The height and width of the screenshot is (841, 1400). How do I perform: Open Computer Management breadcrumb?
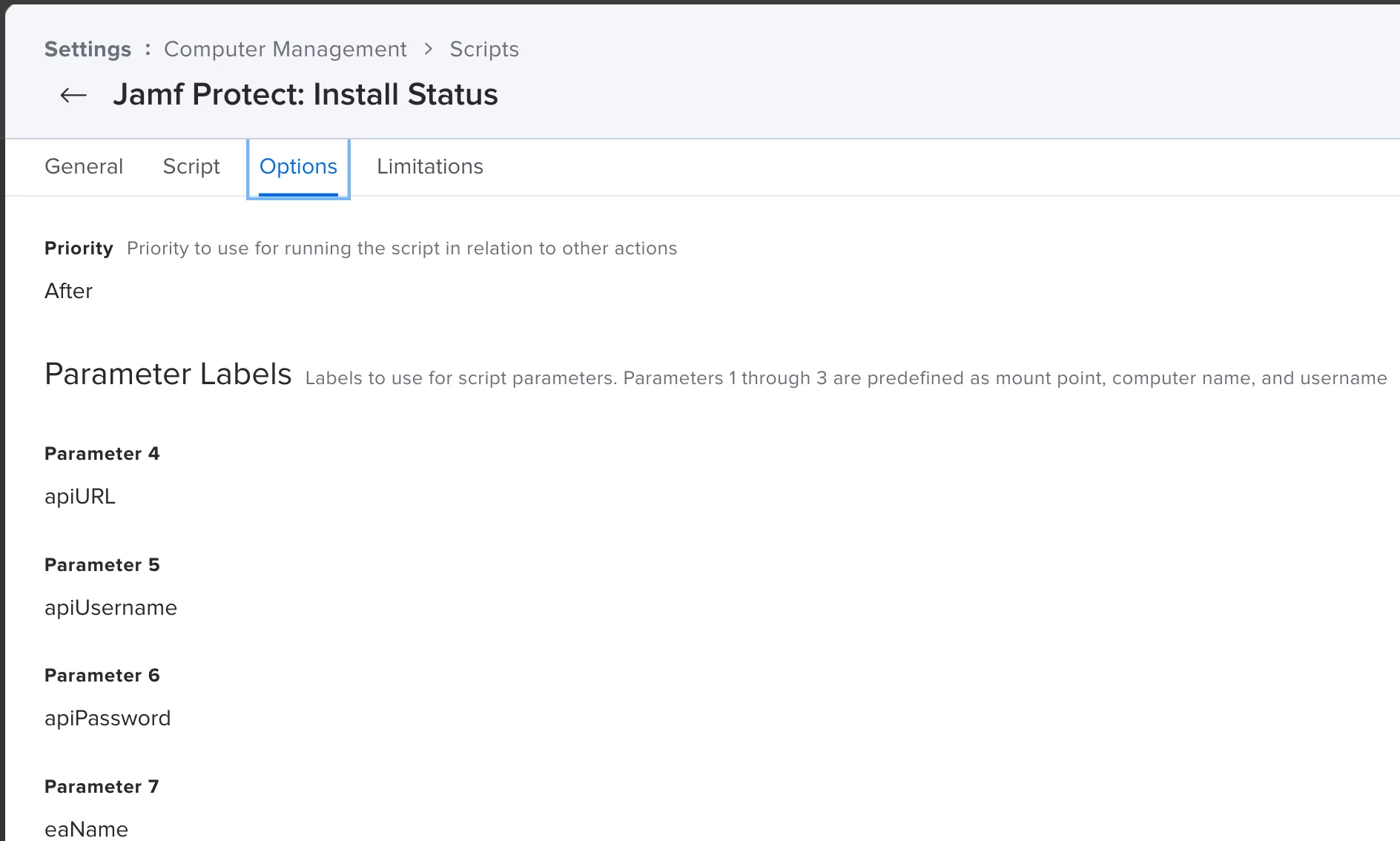(x=285, y=49)
